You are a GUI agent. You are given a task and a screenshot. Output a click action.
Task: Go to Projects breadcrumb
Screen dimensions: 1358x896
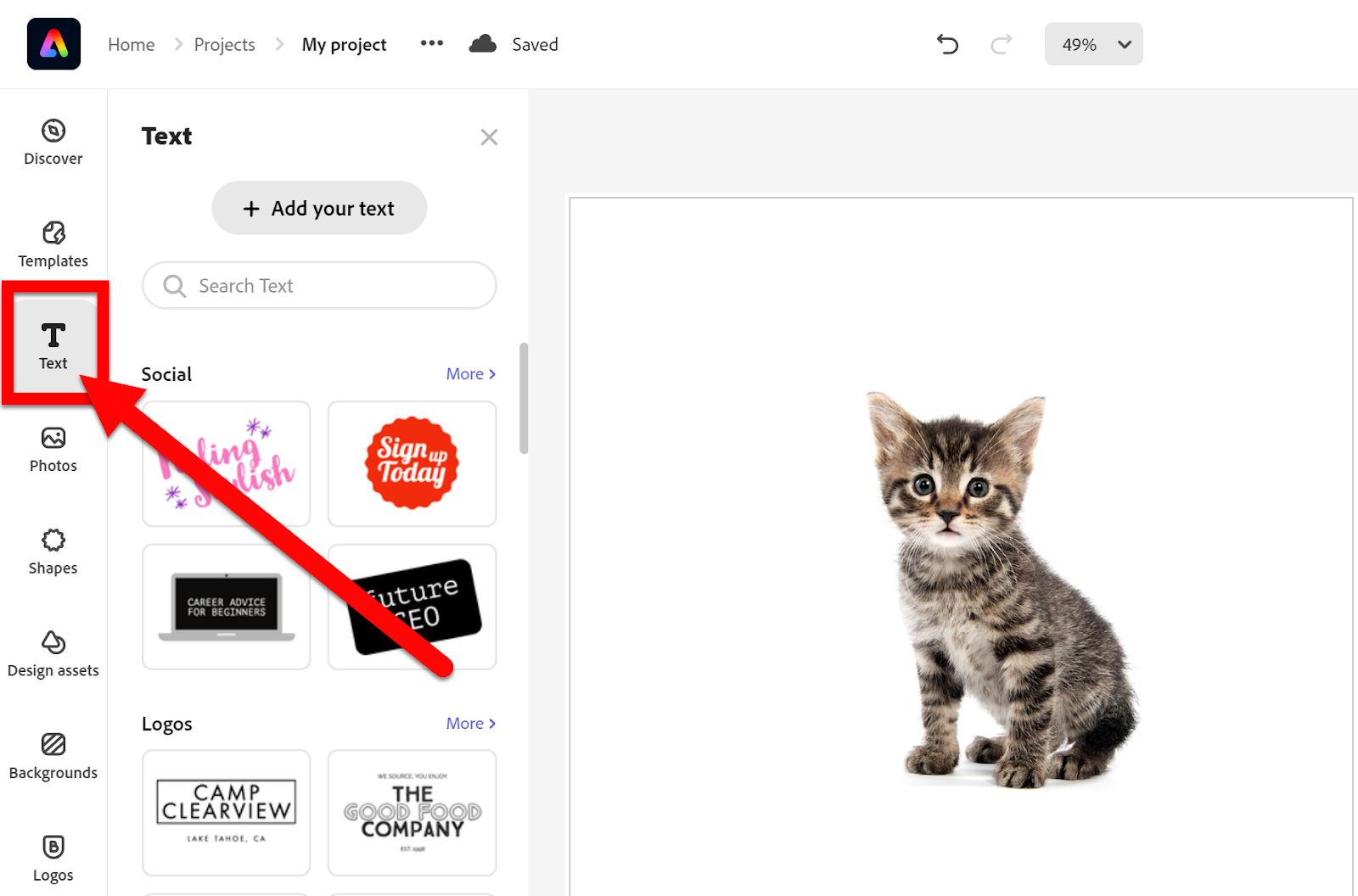pos(225,44)
